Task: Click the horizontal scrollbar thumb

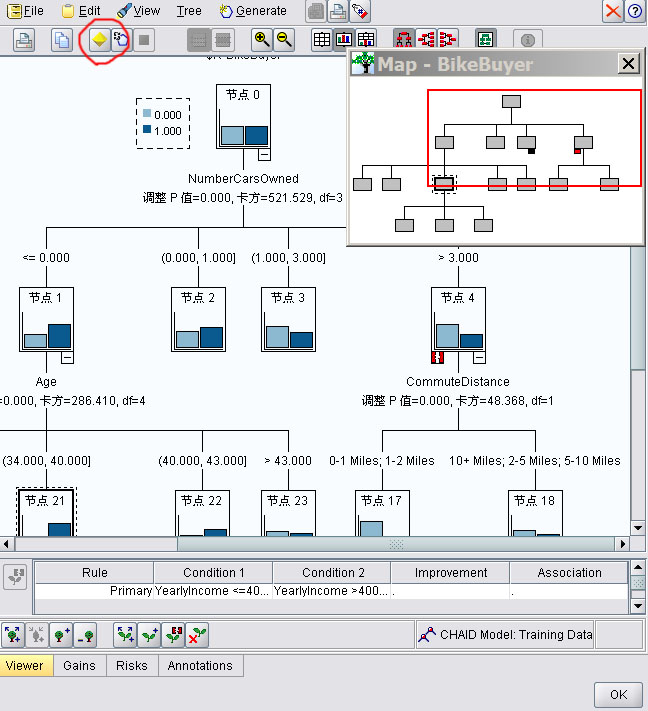Action: tap(395, 544)
